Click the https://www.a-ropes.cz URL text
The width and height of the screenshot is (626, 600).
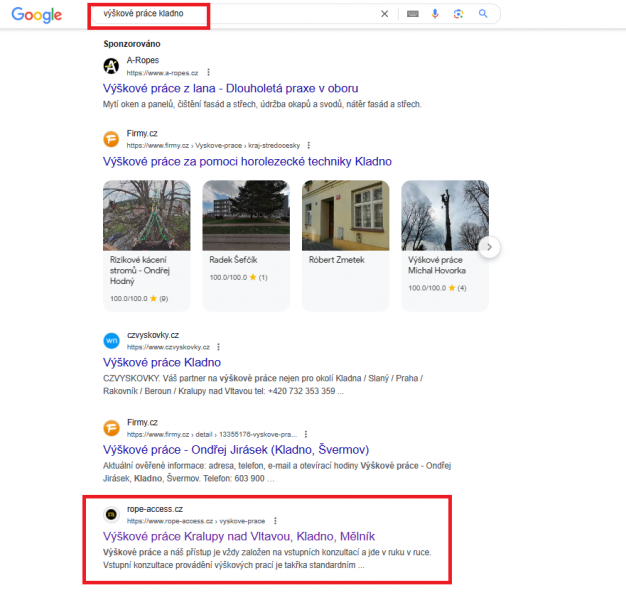[x=162, y=73]
